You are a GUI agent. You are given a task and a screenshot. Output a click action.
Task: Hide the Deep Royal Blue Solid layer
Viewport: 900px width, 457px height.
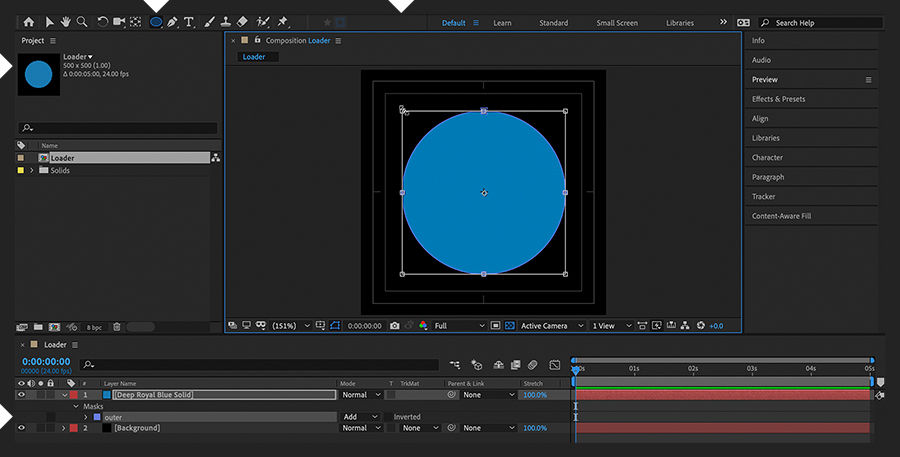click(21, 395)
